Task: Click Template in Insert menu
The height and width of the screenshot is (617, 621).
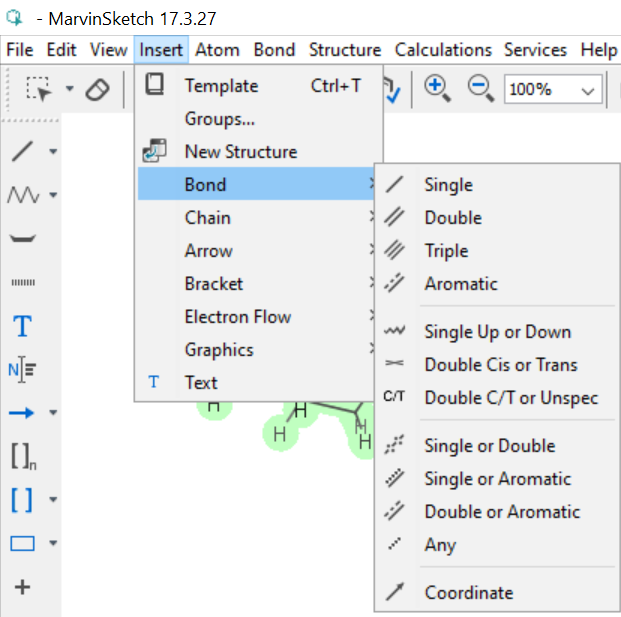Action: tap(221, 86)
